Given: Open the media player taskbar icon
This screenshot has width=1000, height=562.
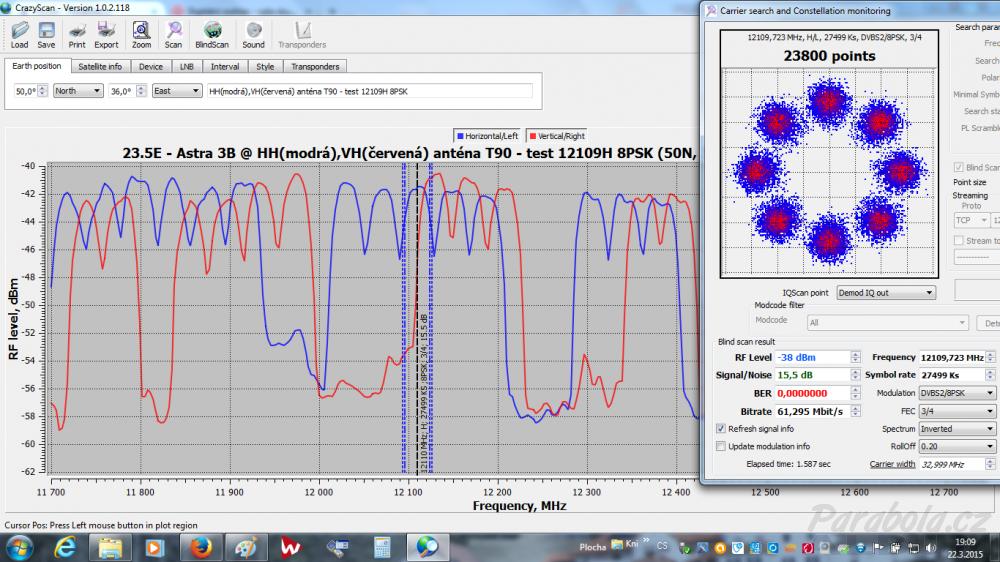Looking at the screenshot, I should pos(154,548).
